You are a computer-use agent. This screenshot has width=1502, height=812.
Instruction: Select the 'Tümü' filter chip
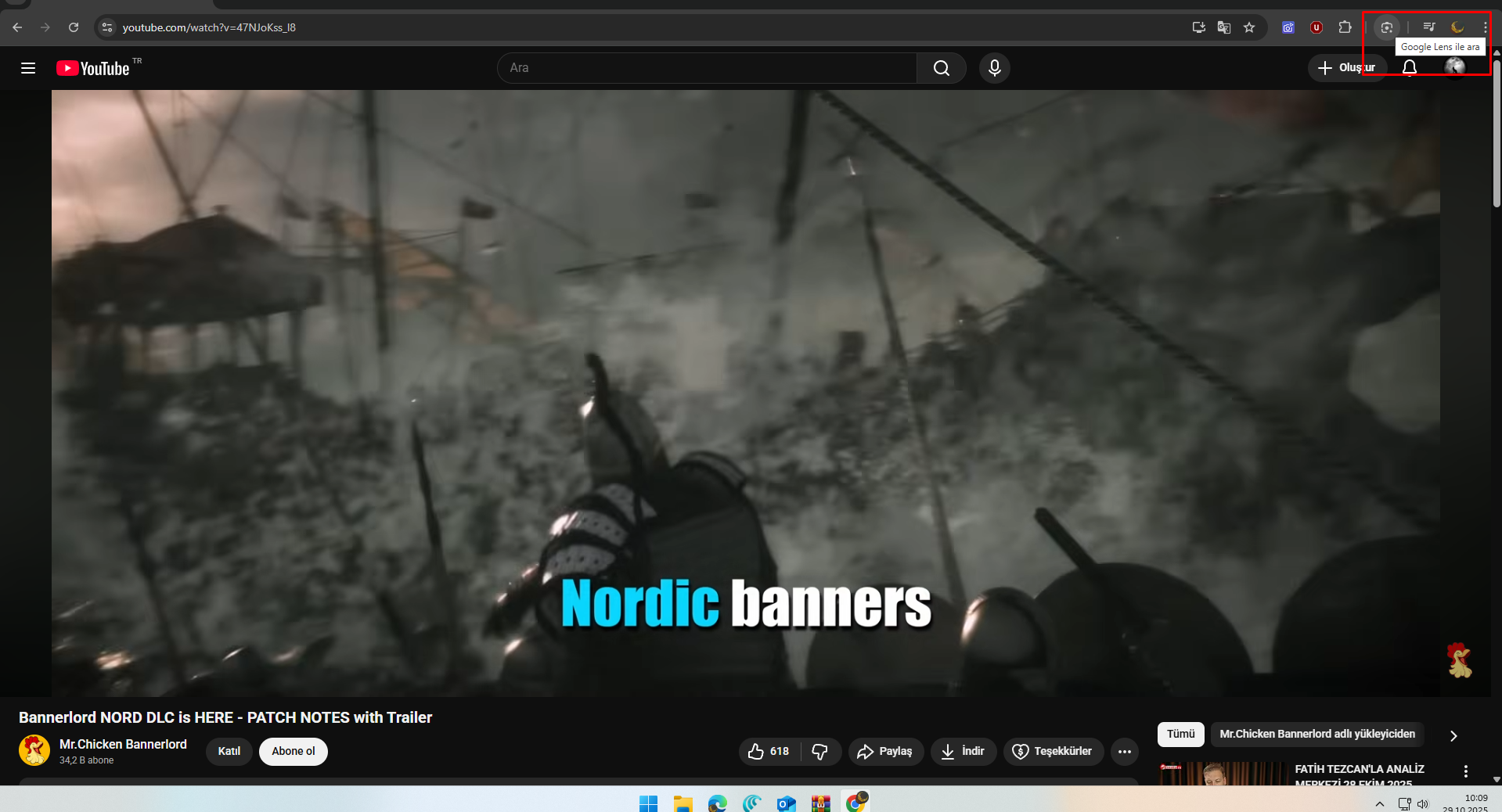(1180, 734)
